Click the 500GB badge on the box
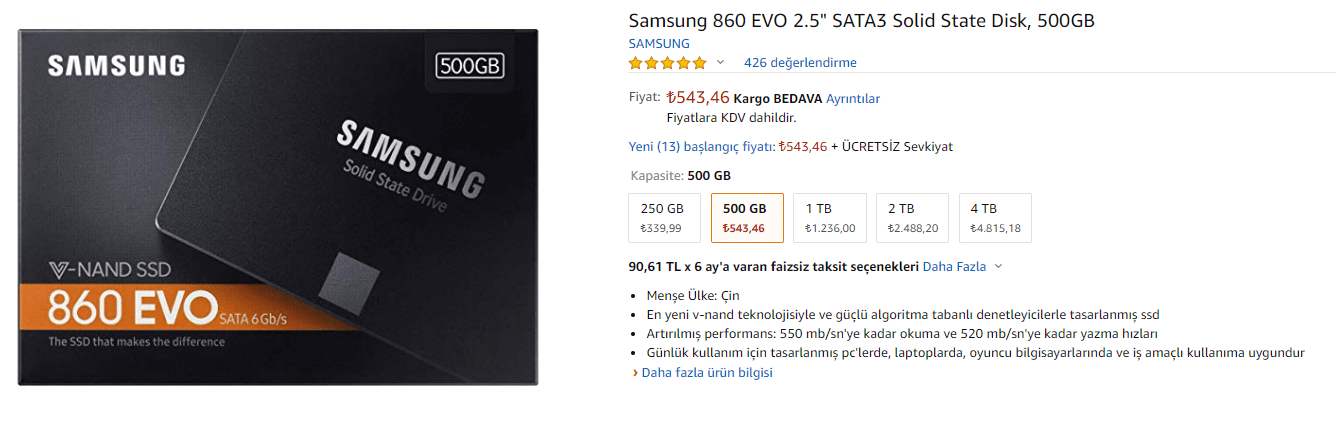Viewport: 1336px width, 424px height. pyautogui.click(x=470, y=67)
